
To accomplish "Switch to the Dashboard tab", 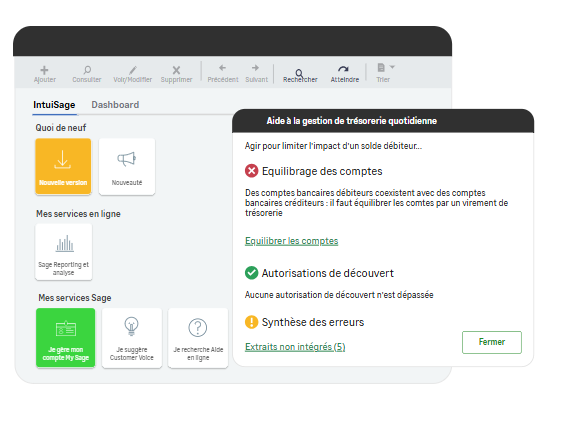I will point(115,105).
